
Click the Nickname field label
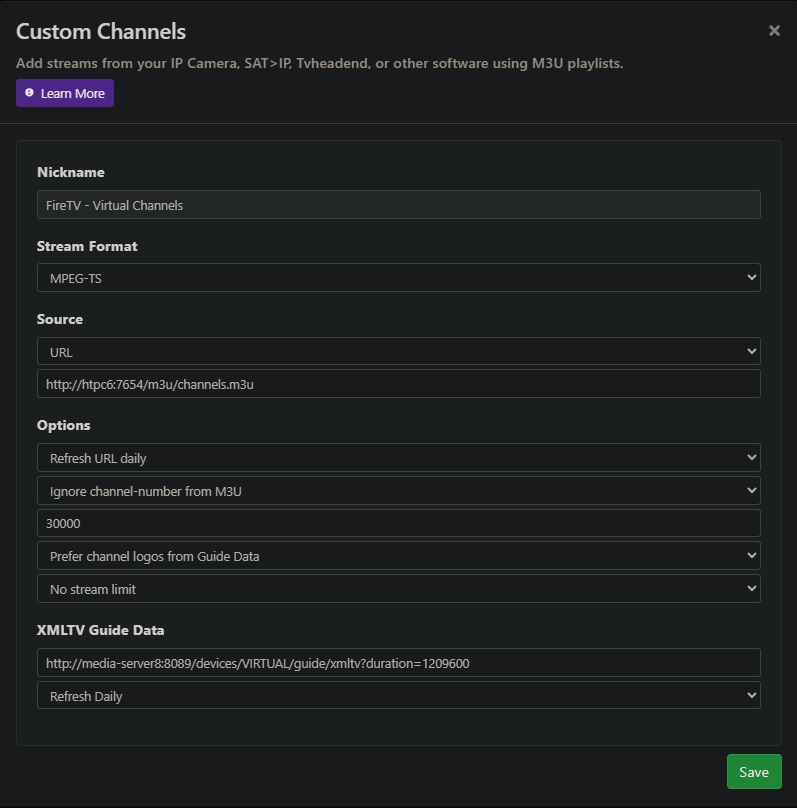coord(71,172)
